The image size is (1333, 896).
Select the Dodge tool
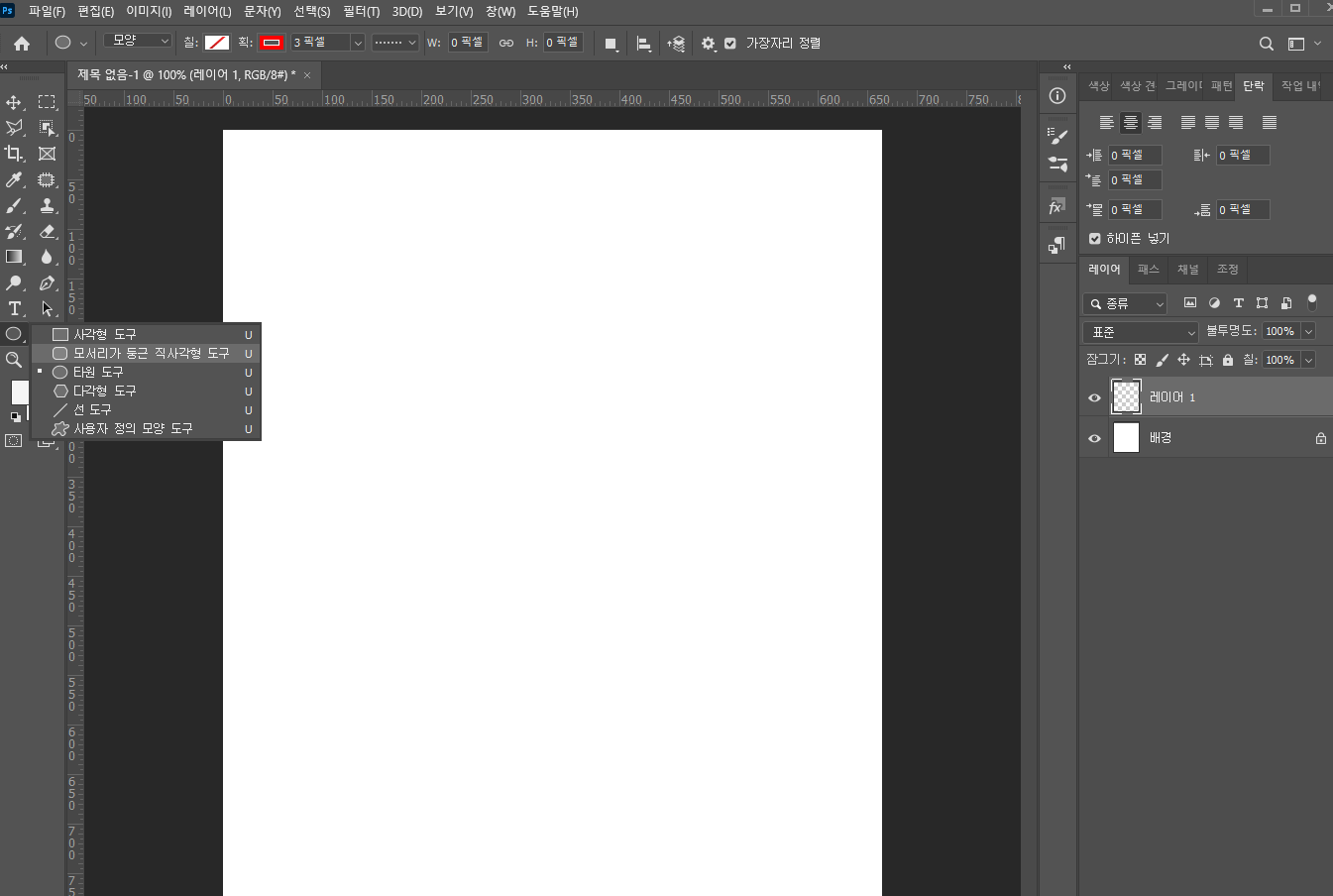[x=14, y=282]
